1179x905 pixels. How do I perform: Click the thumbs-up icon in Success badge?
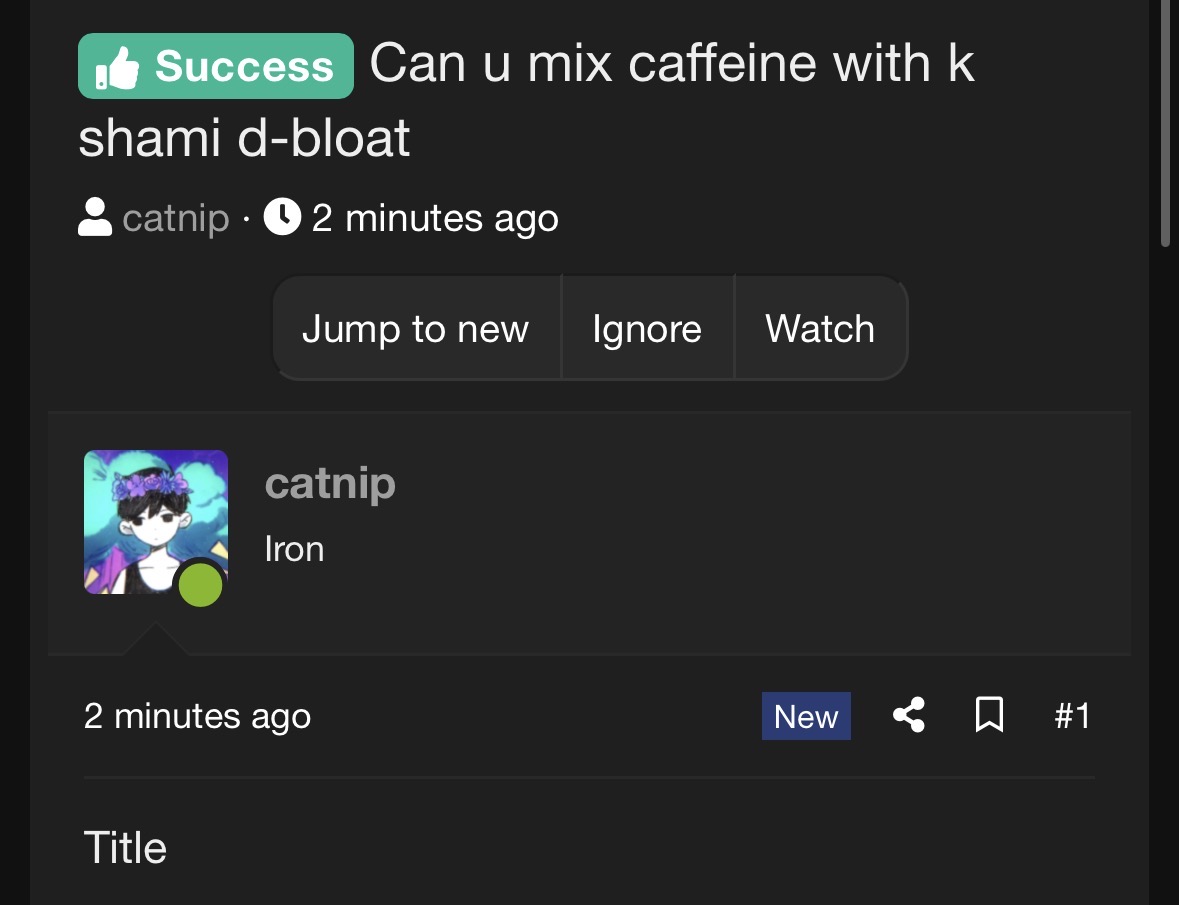(117, 69)
